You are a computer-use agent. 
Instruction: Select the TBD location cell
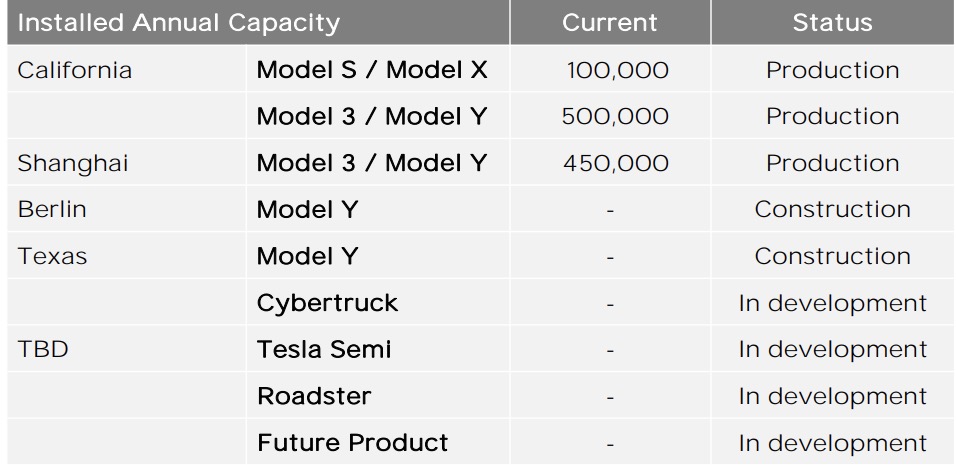[x=43, y=349]
